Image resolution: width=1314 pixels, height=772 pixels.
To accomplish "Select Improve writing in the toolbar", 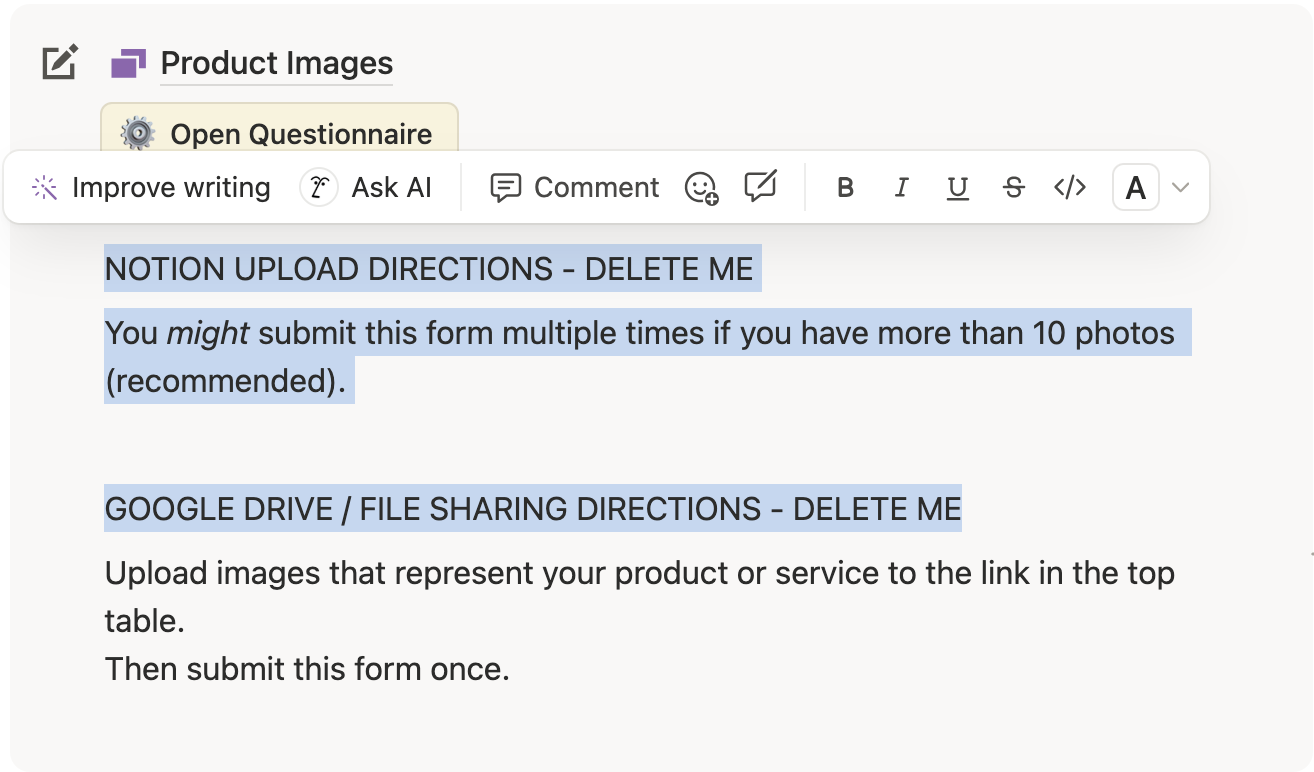I will point(151,188).
